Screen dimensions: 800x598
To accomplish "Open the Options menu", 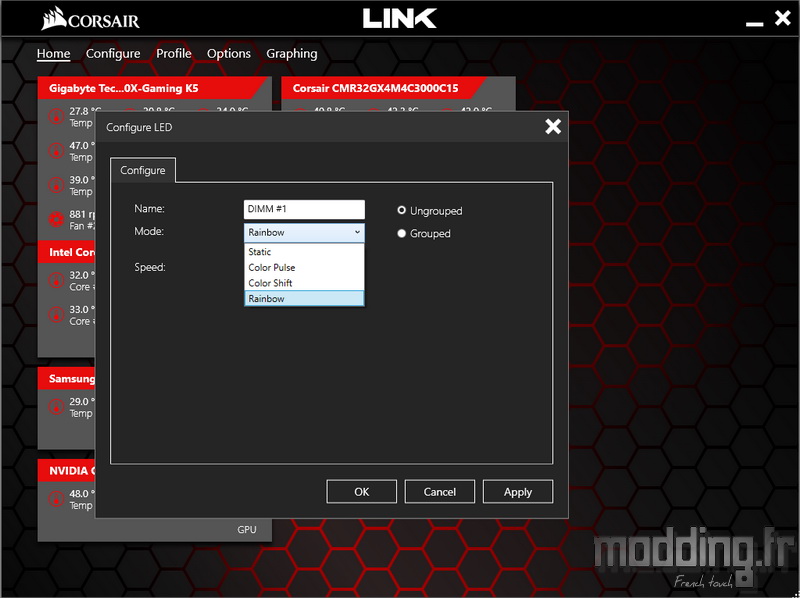I will [x=229, y=54].
